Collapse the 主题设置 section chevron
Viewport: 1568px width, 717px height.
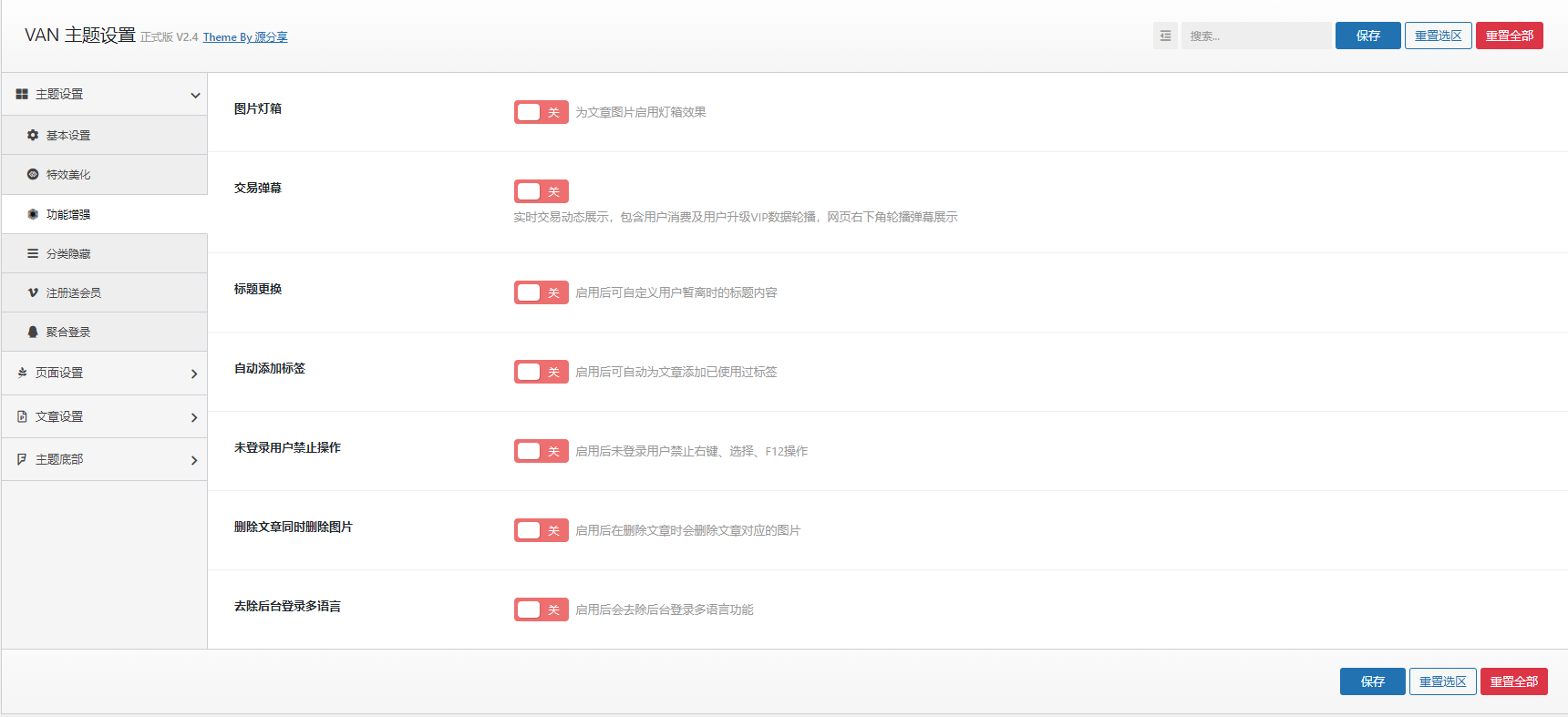195,95
